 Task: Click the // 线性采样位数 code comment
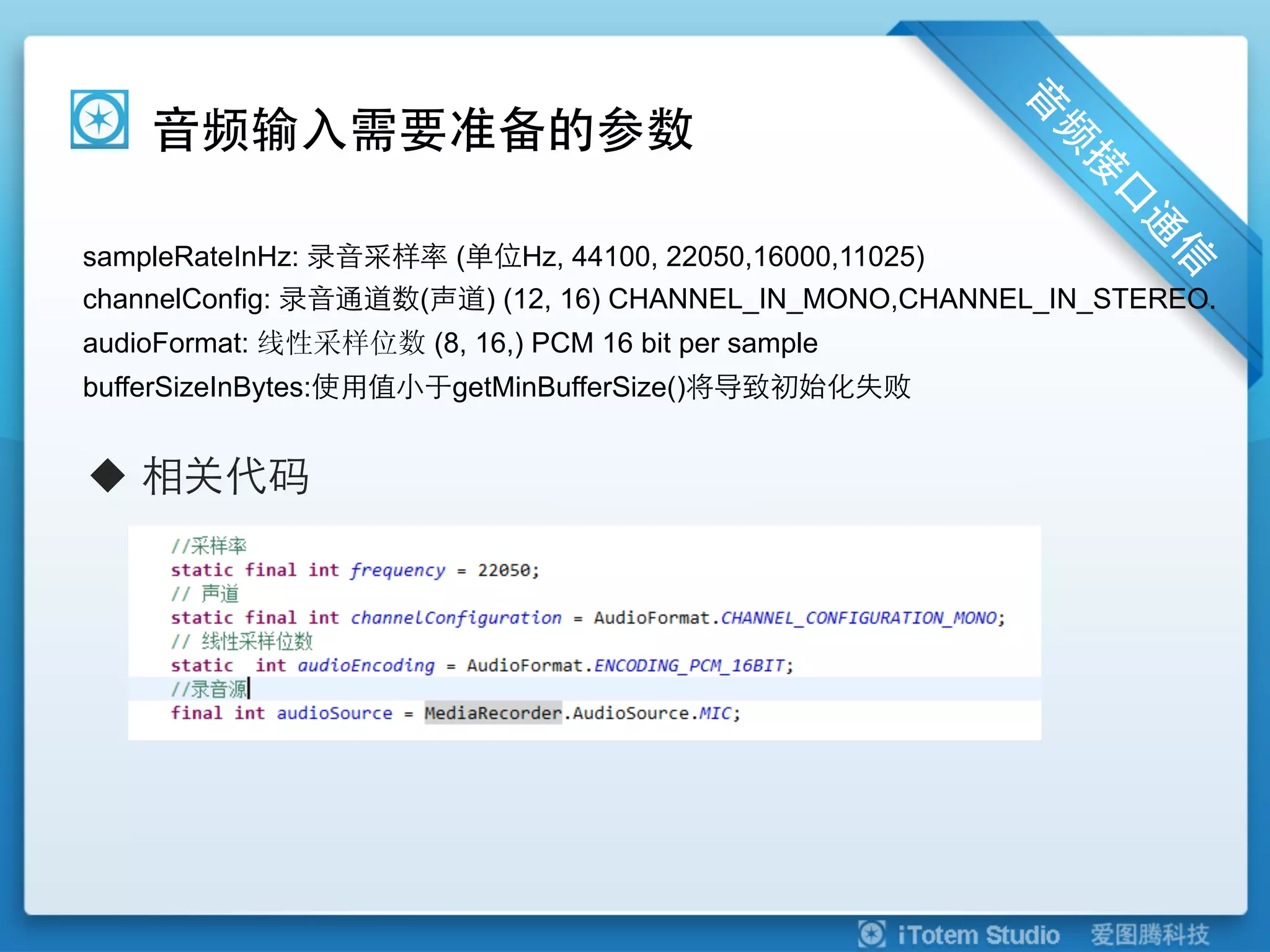[242, 641]
